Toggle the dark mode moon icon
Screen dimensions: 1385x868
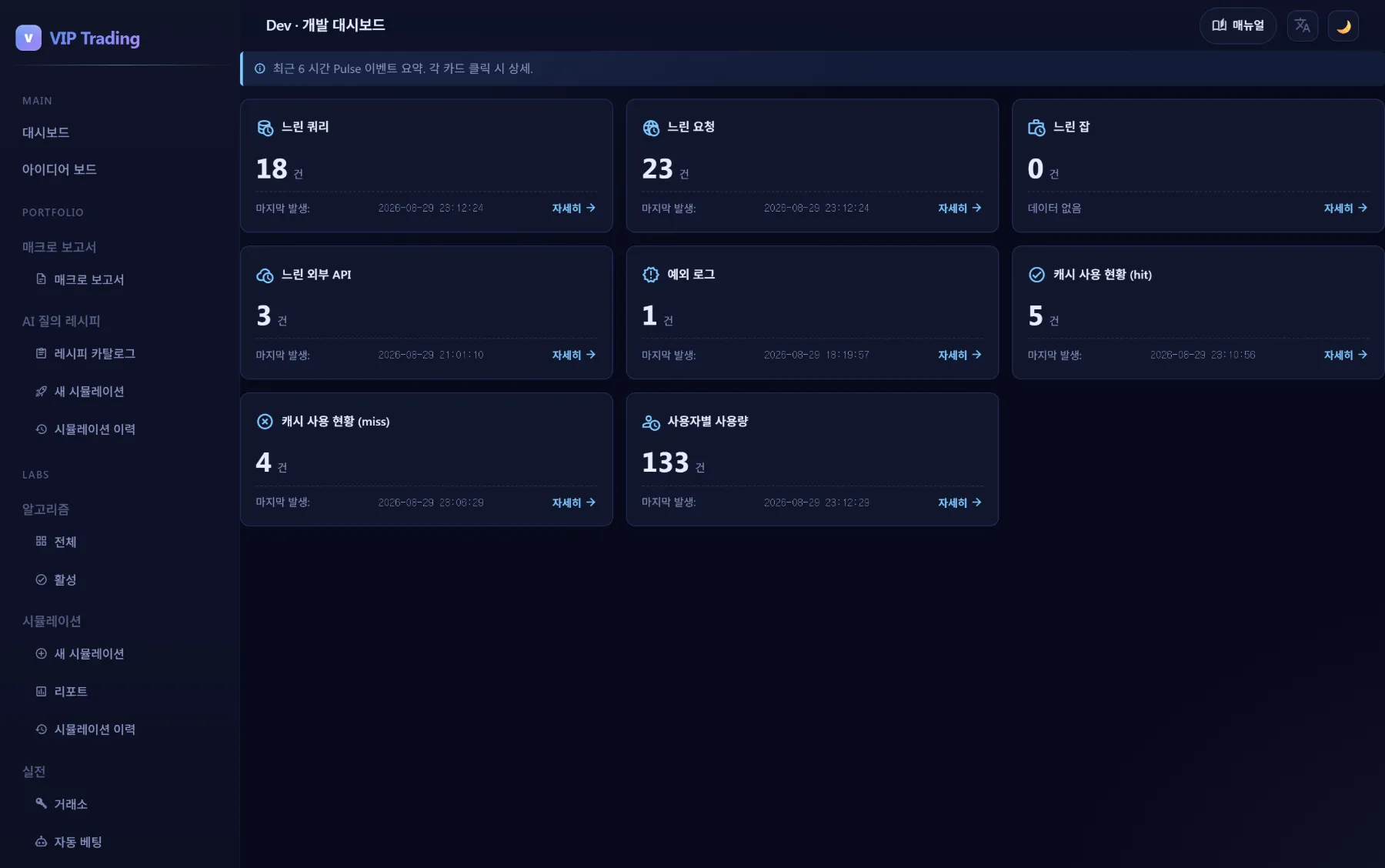(x=1343, y=26)
